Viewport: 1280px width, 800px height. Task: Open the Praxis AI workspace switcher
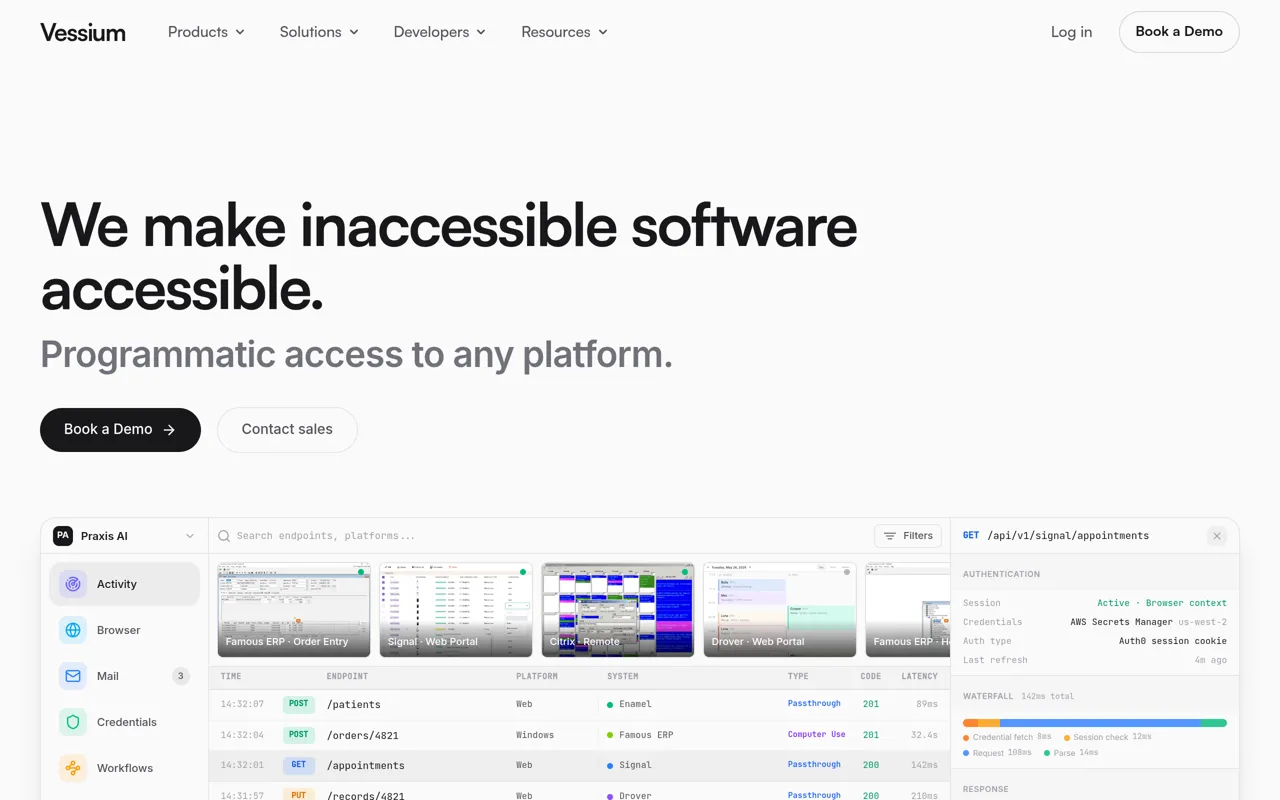[x=125, y=536]
